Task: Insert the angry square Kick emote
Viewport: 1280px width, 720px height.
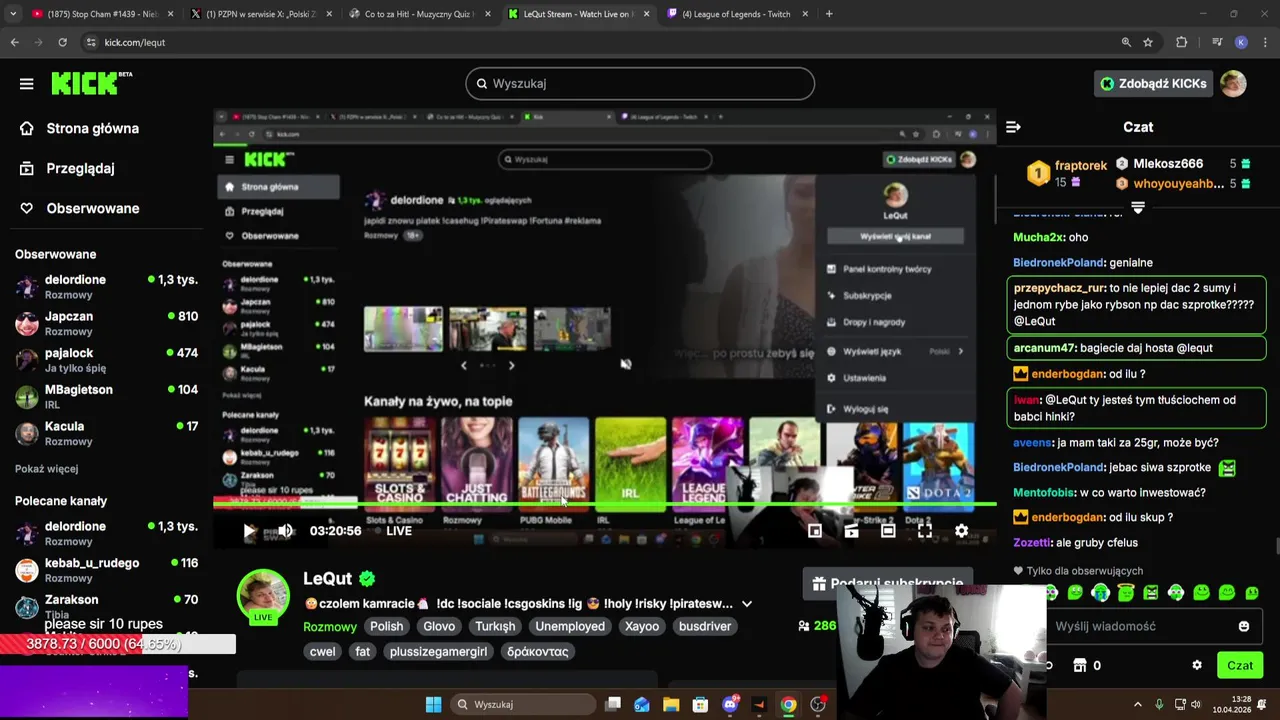Action: [1151, 592]
